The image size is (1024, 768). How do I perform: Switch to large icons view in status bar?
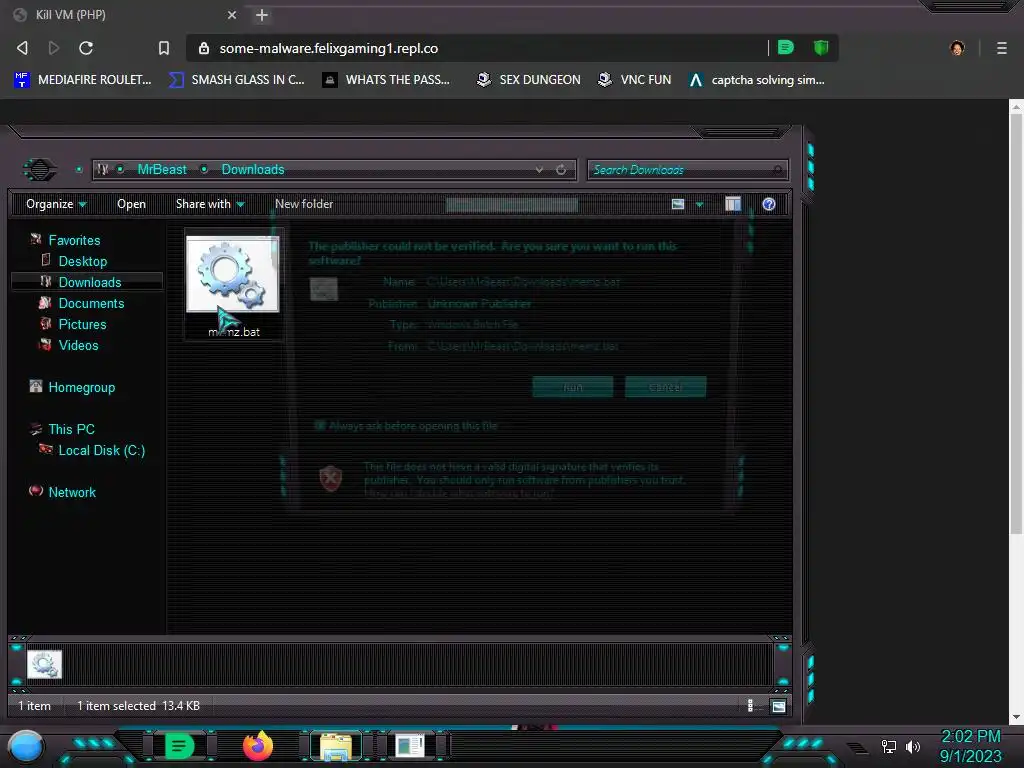(x=778, y=705)
